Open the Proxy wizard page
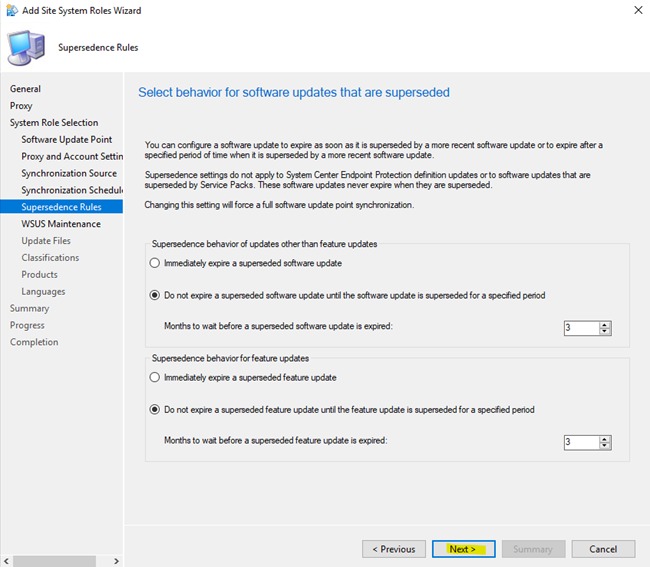Image resolution: width=650 pixels, height=567 pixels. coord(21,106)
